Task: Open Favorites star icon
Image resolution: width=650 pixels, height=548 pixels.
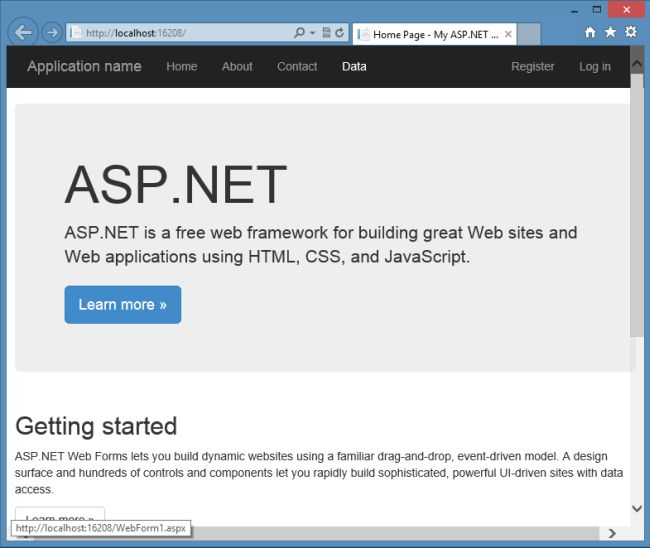Action: [610, 32]
